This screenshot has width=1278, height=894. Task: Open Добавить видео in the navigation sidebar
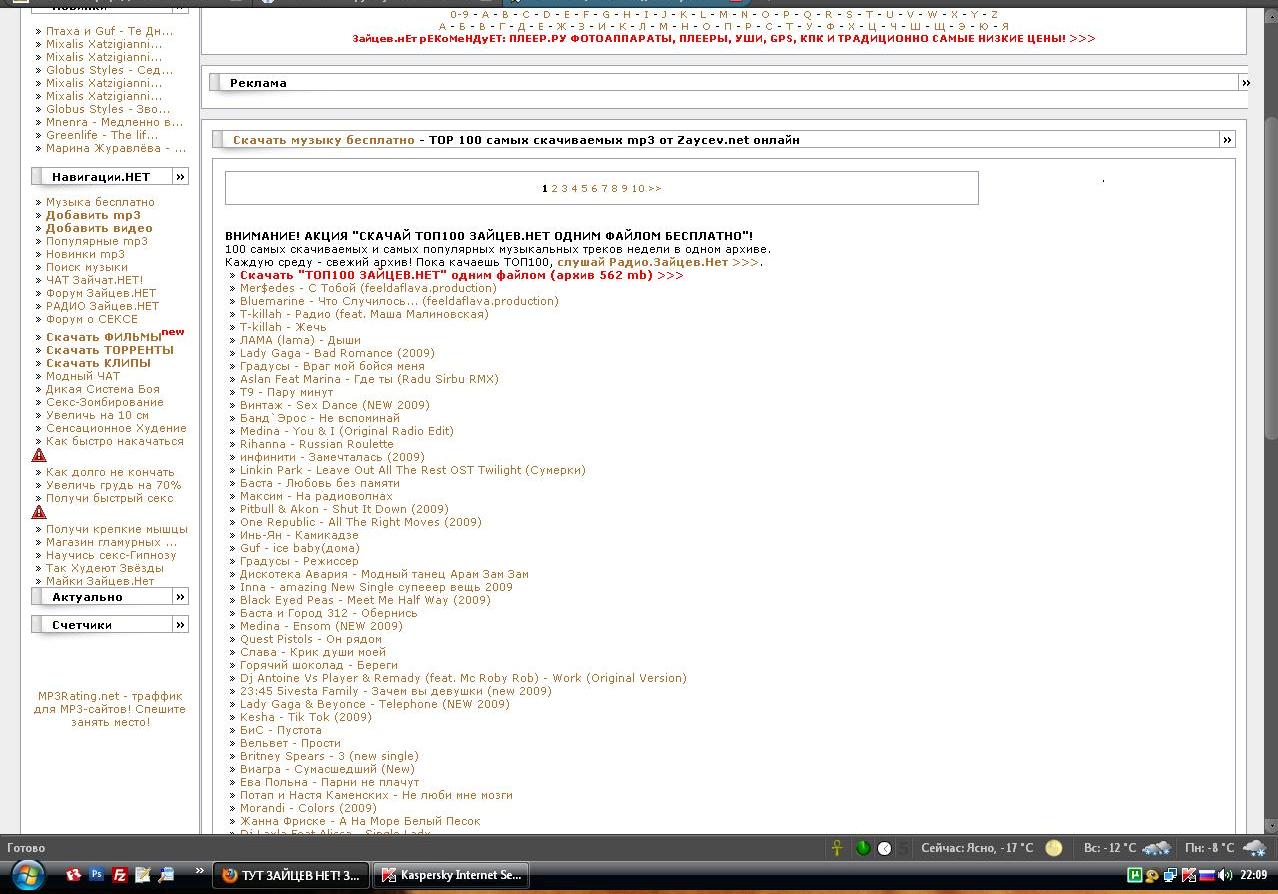pos(99,228)
